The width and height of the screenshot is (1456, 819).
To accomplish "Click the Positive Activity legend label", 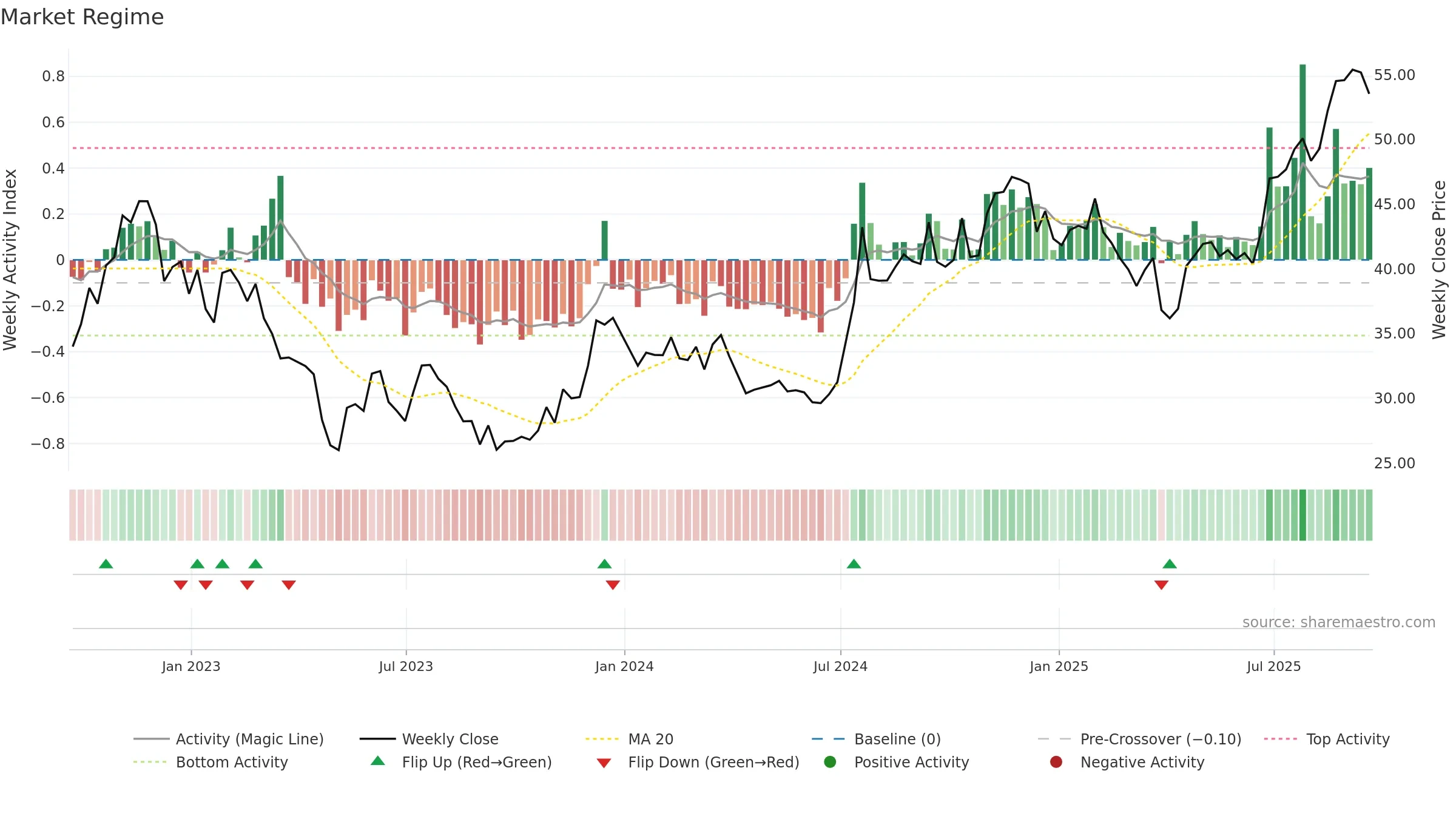I will pos(911,762).
